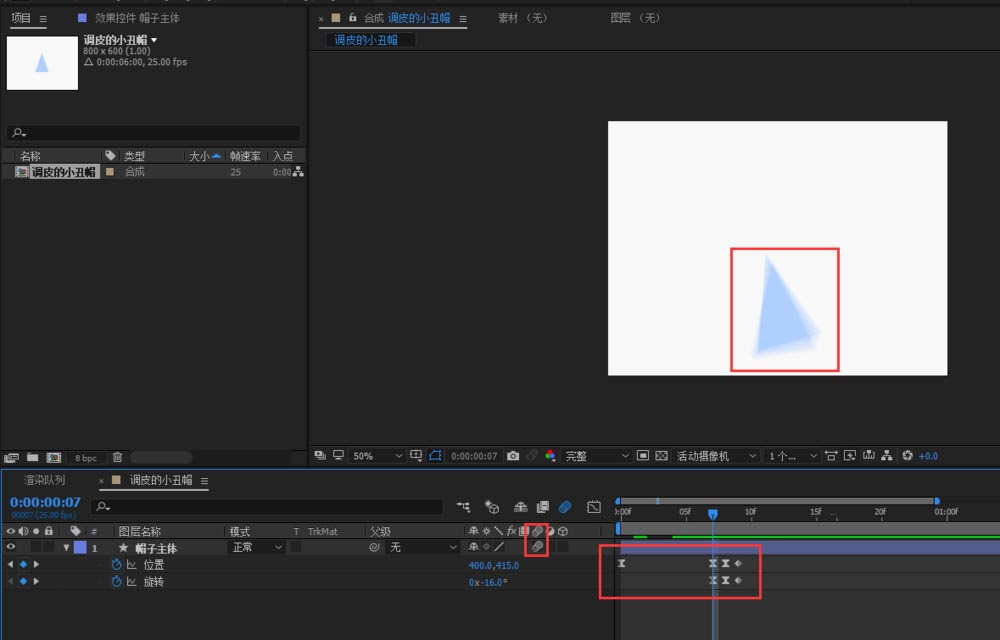Hide the 帽子主体 layer with eye toggle

pos(11,547)
